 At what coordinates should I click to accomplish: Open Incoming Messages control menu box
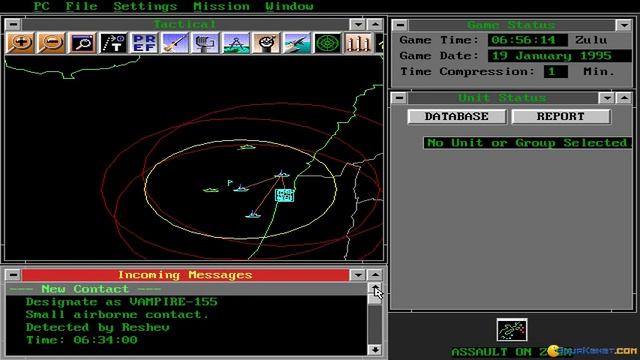[13, 275]
